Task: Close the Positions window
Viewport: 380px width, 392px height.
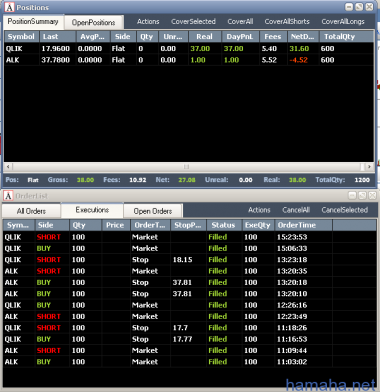Action: tap(369, 7)
